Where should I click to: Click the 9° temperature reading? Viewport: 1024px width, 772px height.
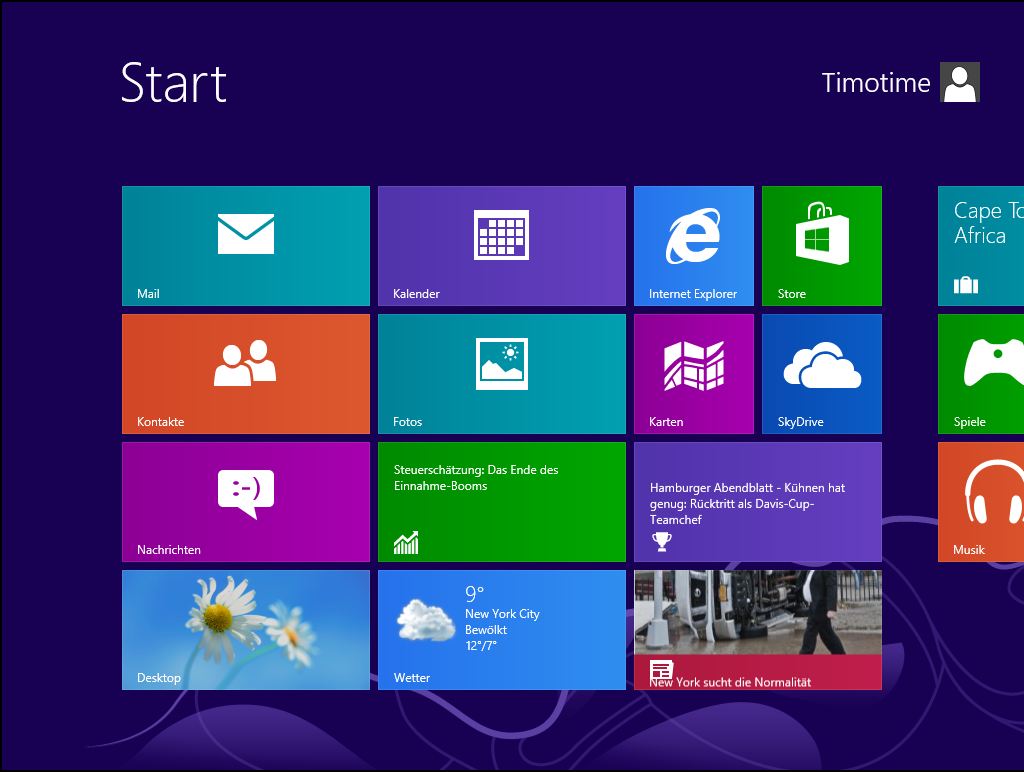point(475,594)
